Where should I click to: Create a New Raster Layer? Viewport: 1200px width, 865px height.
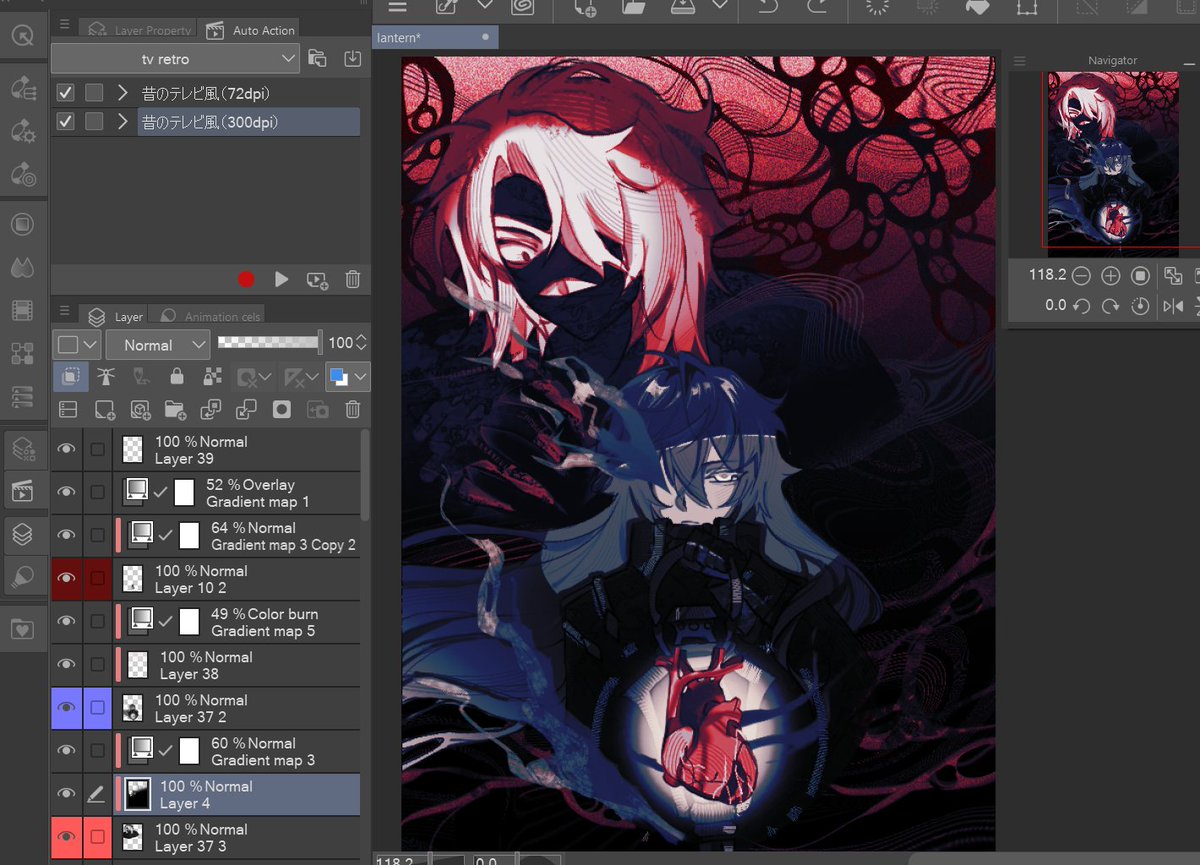point(104,409)
